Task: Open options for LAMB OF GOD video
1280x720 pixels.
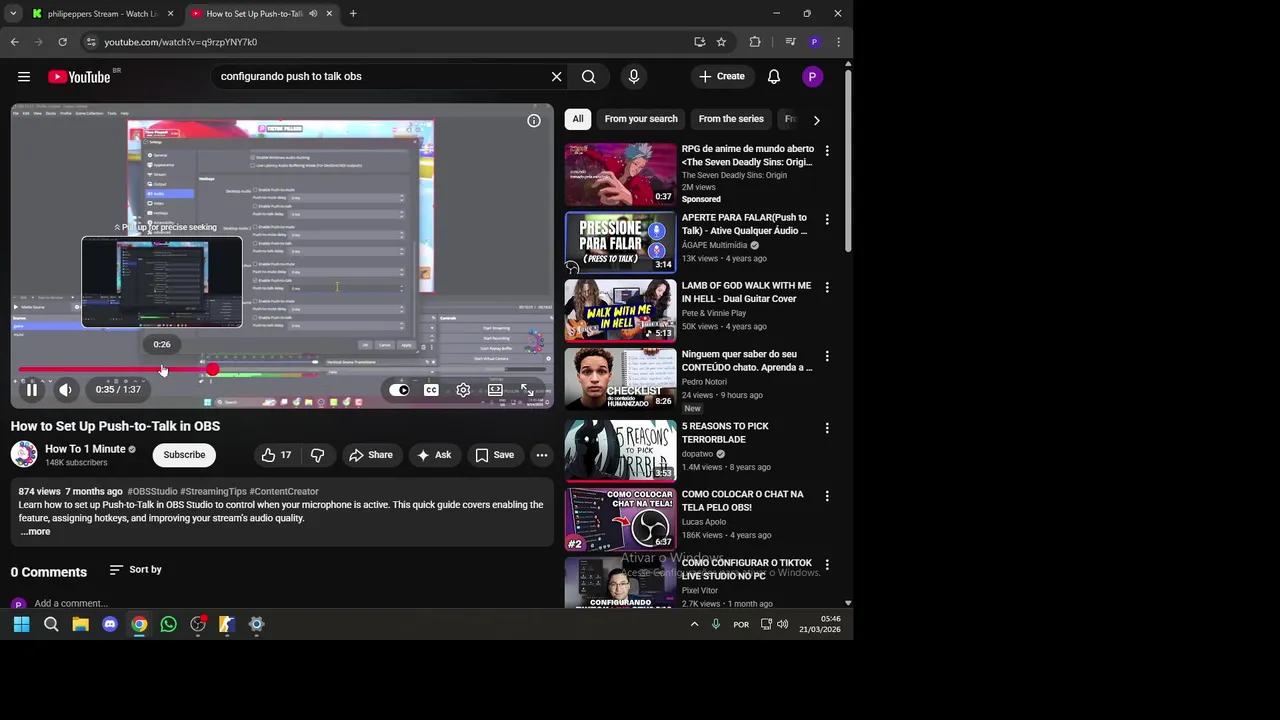Action: point(827,287)
